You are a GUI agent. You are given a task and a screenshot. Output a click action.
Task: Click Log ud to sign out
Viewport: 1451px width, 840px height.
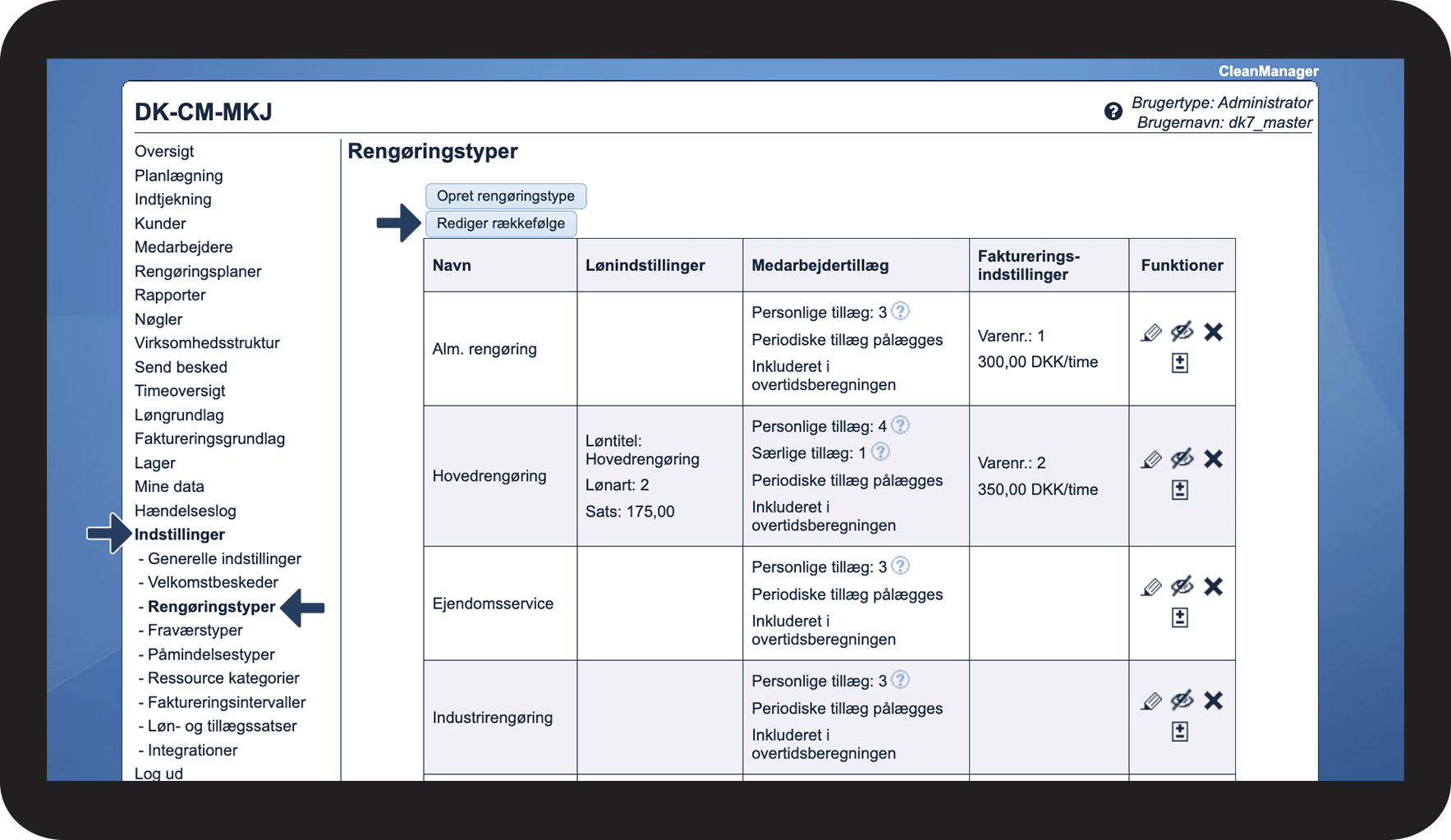158,773
